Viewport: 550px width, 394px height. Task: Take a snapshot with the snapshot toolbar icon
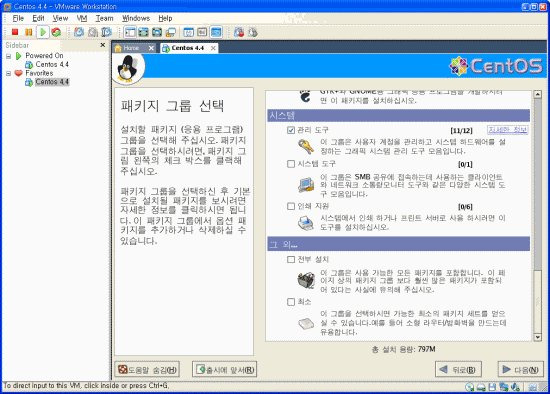point(79,32)
